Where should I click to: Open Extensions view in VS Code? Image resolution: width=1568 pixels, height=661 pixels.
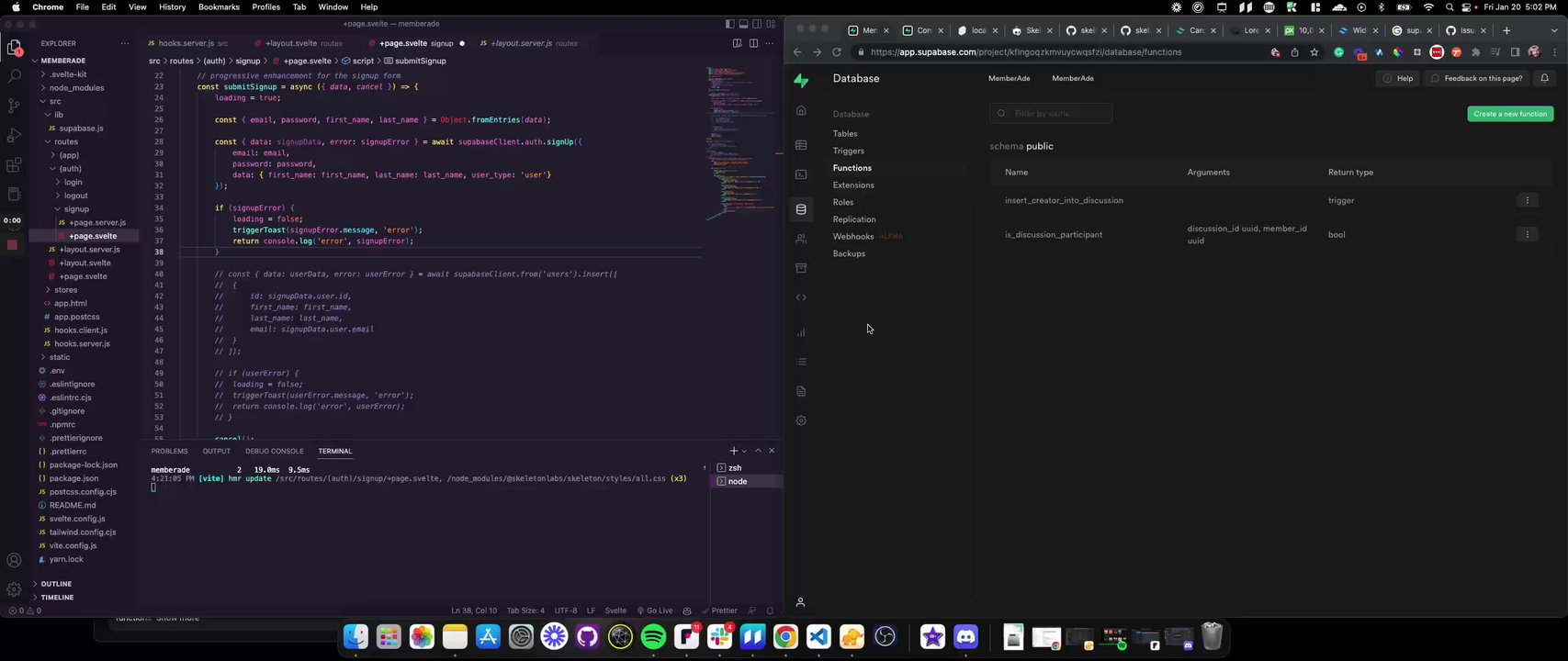(14, 165)
